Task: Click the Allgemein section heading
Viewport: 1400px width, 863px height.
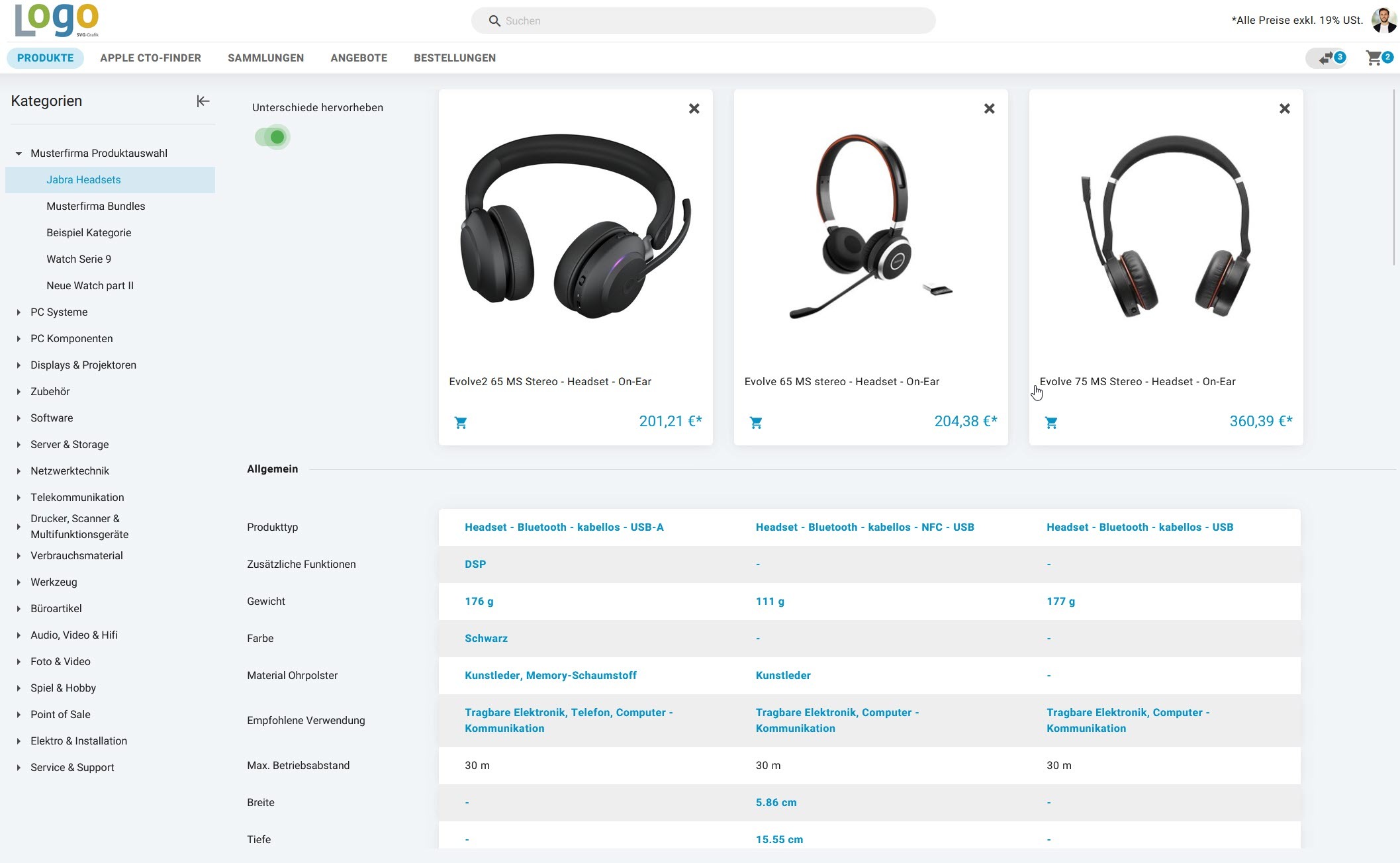Action: coord(272,469)
